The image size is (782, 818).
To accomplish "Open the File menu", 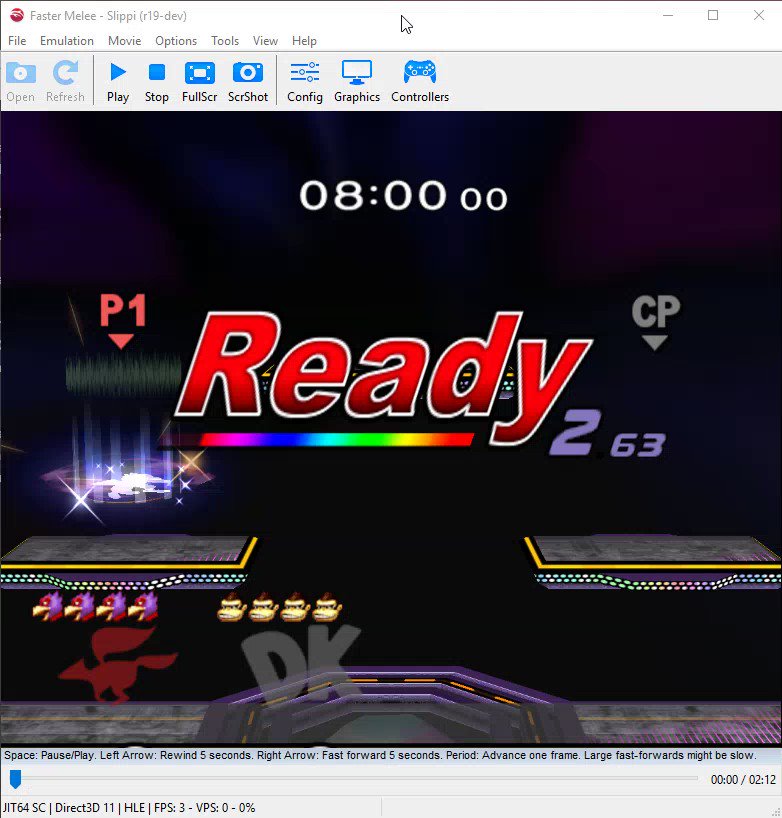I will [17, 41].
